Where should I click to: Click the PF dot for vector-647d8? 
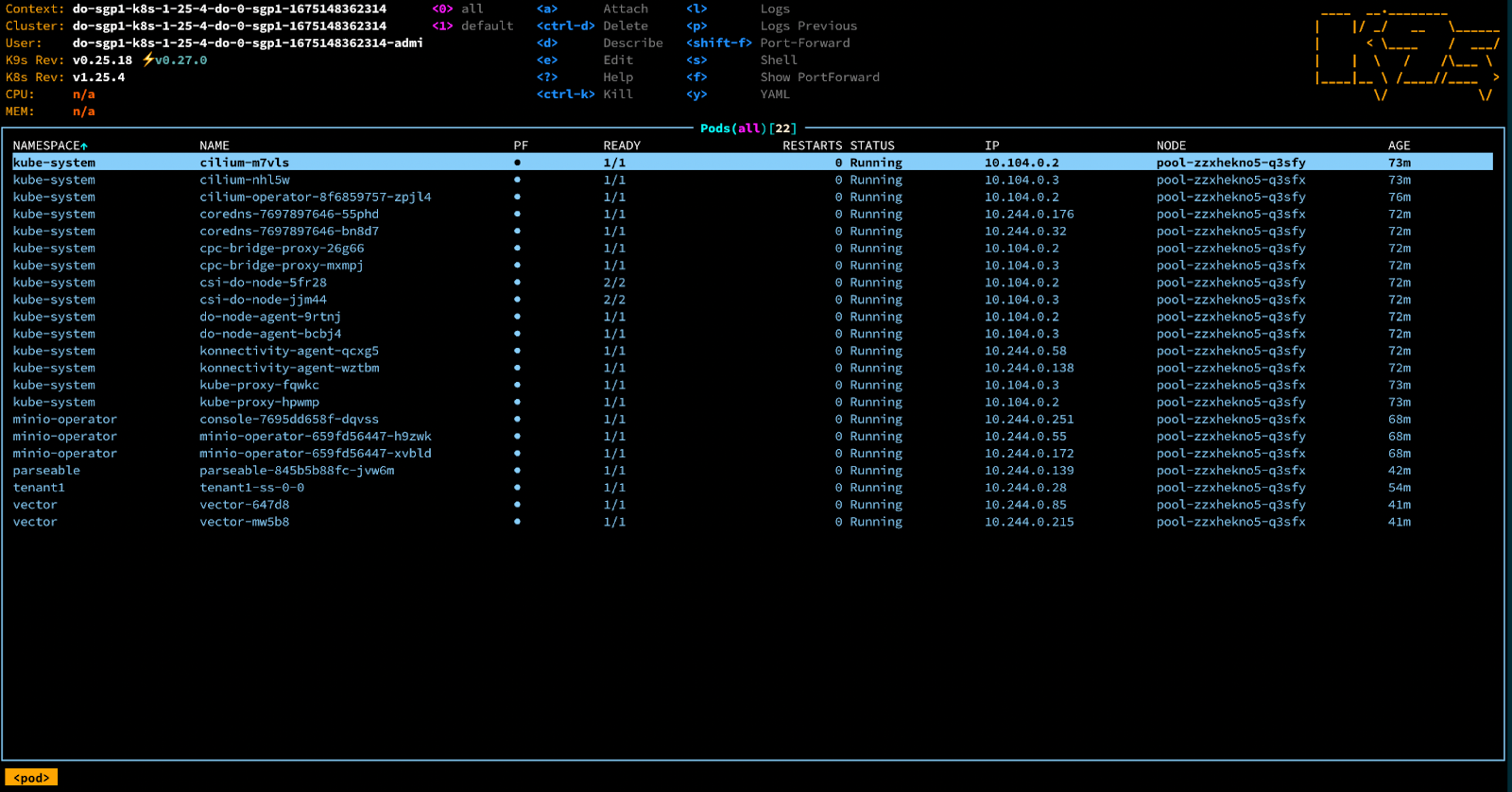tap(517, 505)
